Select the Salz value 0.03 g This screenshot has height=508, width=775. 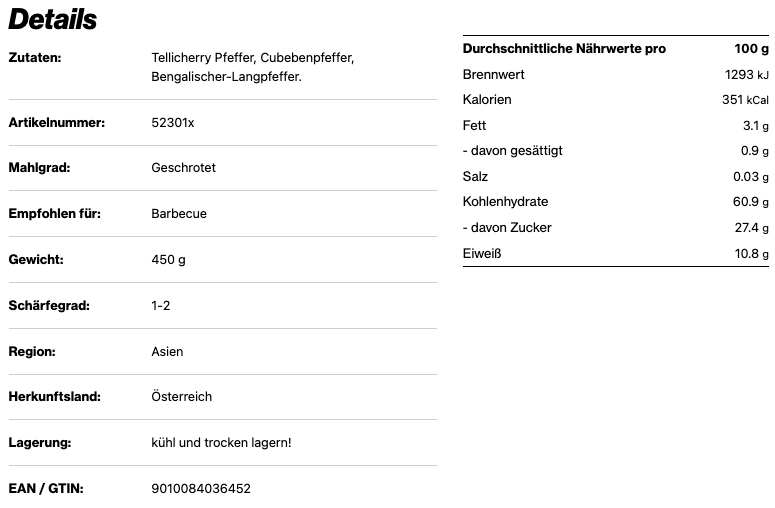point(750,177)
